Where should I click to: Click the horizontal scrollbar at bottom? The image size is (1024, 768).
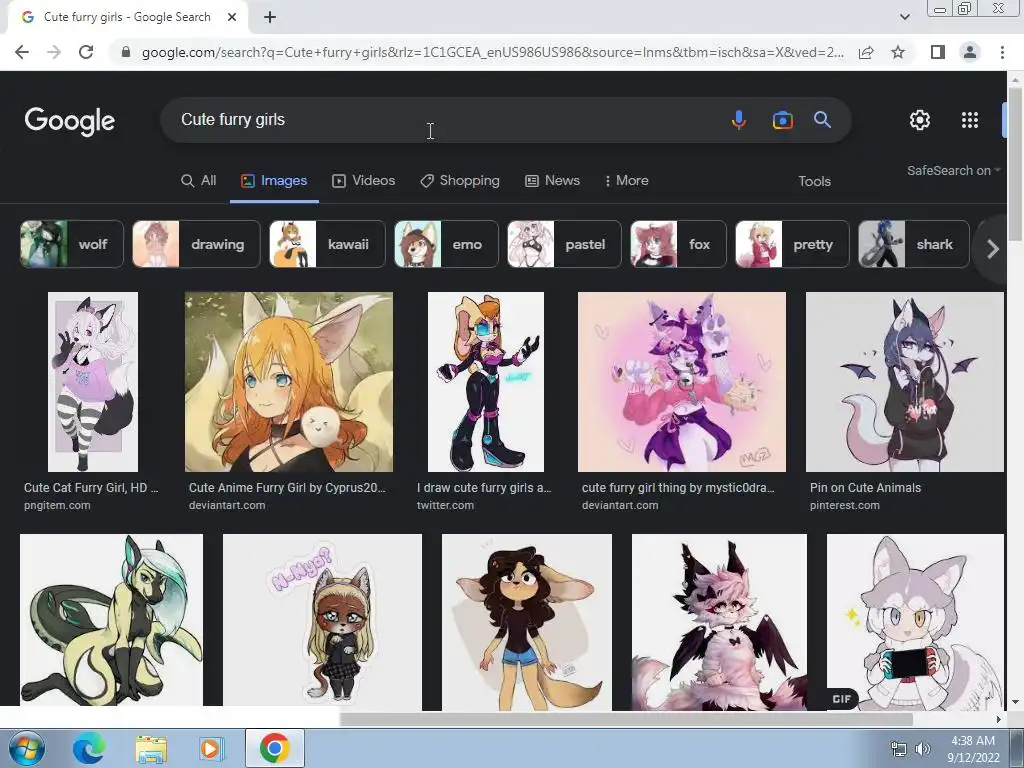[626, 719]
